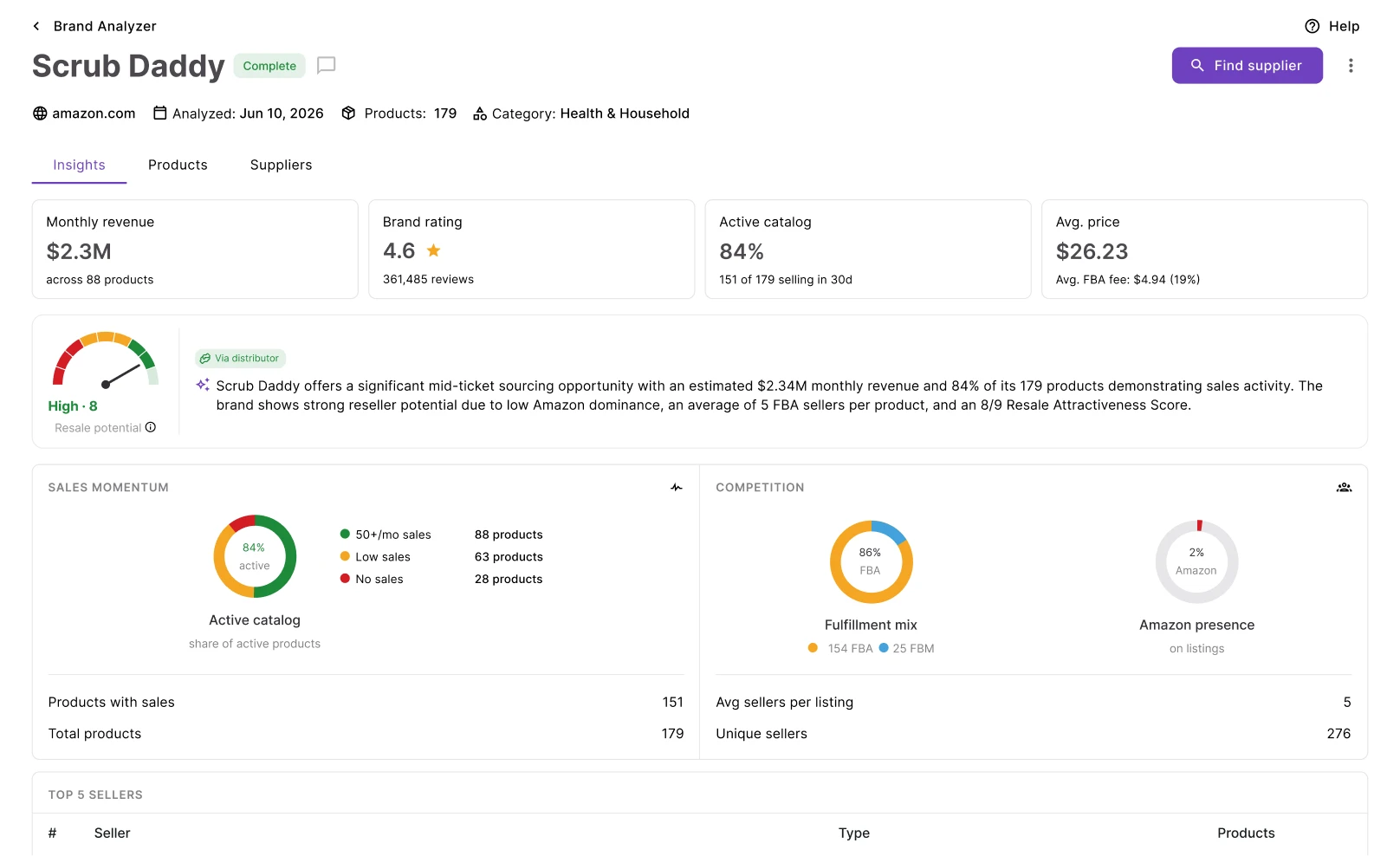Click the Products with sales row
This screenshot has height=856, width=1400.
point(366,702)
